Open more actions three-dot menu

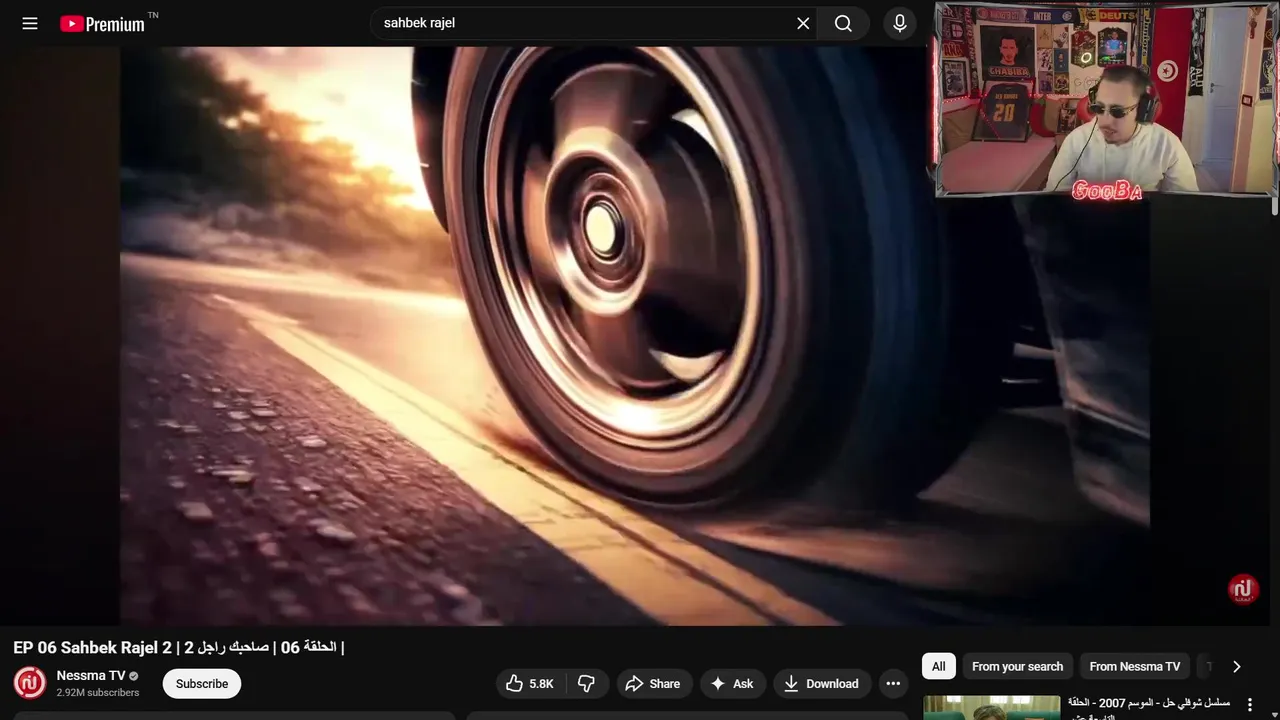click(893, 684)
